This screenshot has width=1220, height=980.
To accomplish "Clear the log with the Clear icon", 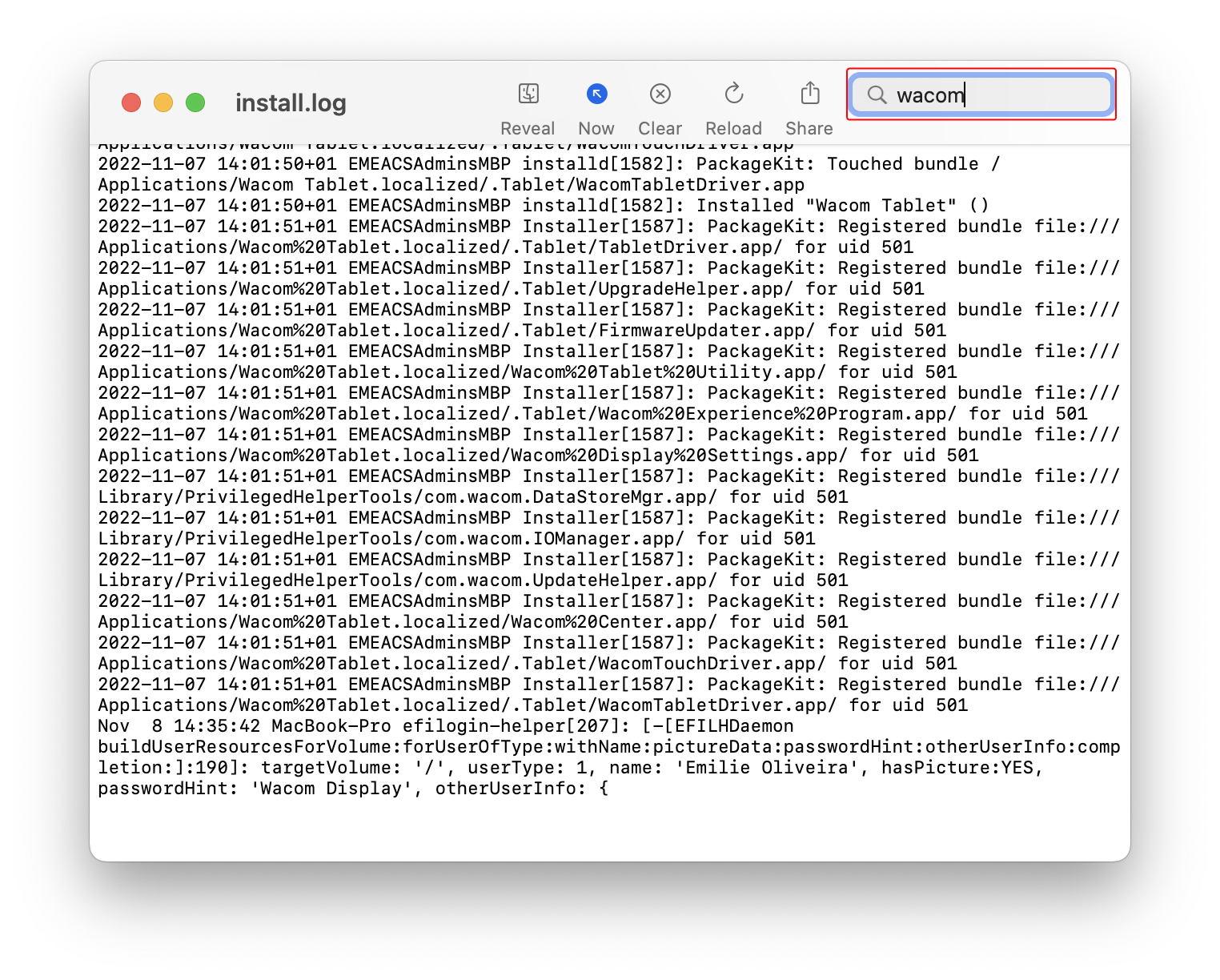I will (x=660, y=94).
